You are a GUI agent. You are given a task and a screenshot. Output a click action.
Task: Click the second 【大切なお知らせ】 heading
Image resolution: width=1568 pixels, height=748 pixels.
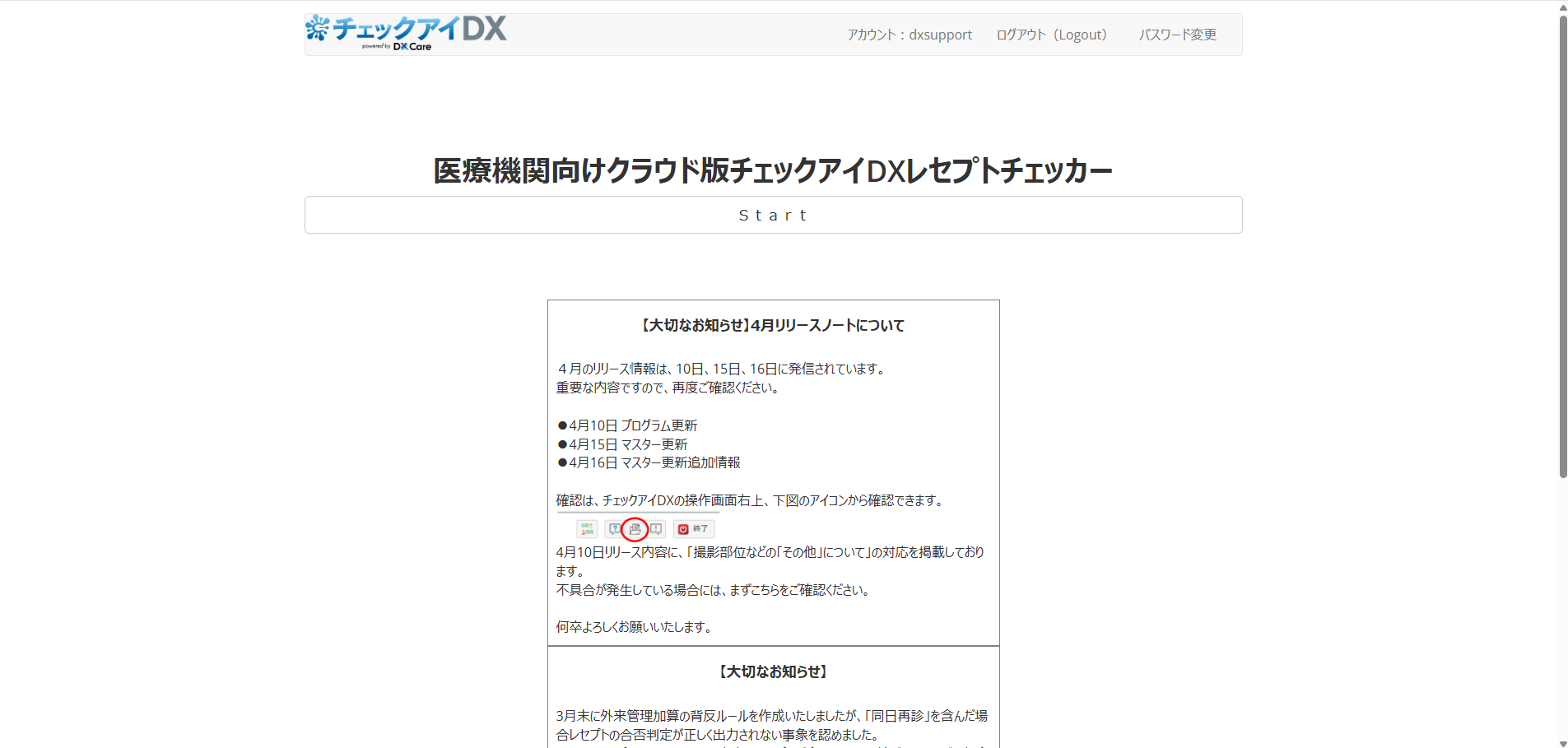click(773, 672)
